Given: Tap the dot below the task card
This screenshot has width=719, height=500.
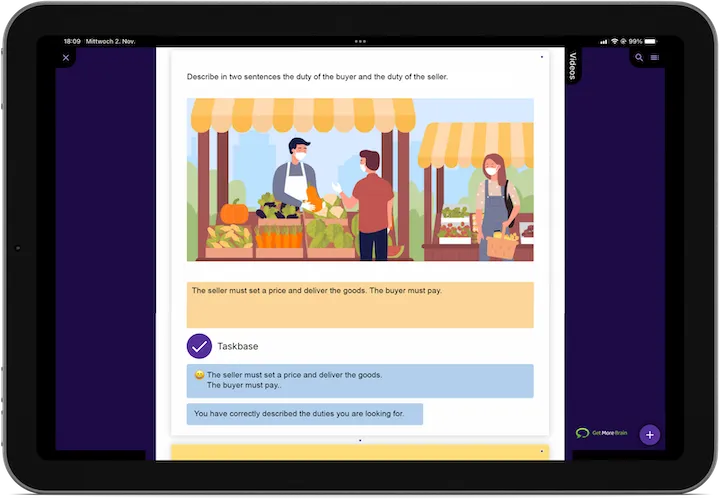Looking at the screenshot, I should 360,440.
